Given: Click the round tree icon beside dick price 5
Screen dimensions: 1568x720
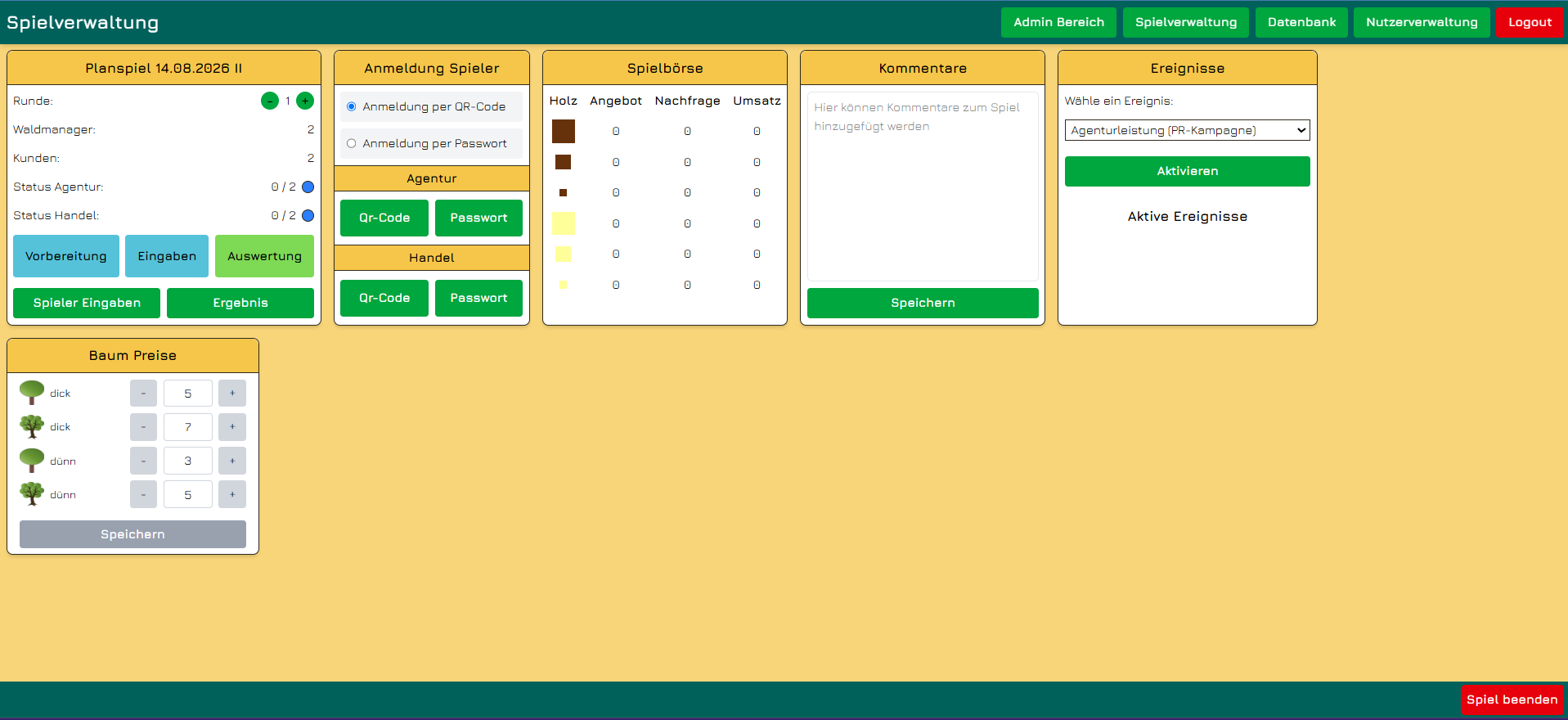Looking at the screenshot, I should point(32,393).
